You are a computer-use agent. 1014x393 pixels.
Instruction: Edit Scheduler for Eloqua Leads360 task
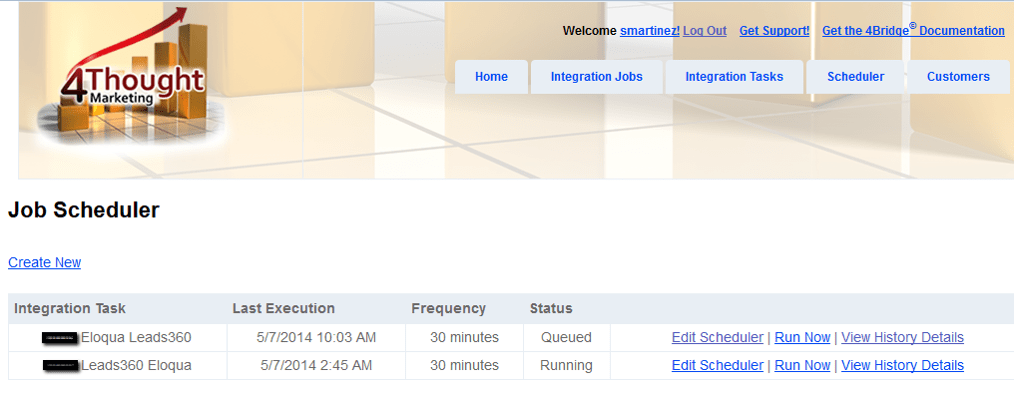[717, 337]
